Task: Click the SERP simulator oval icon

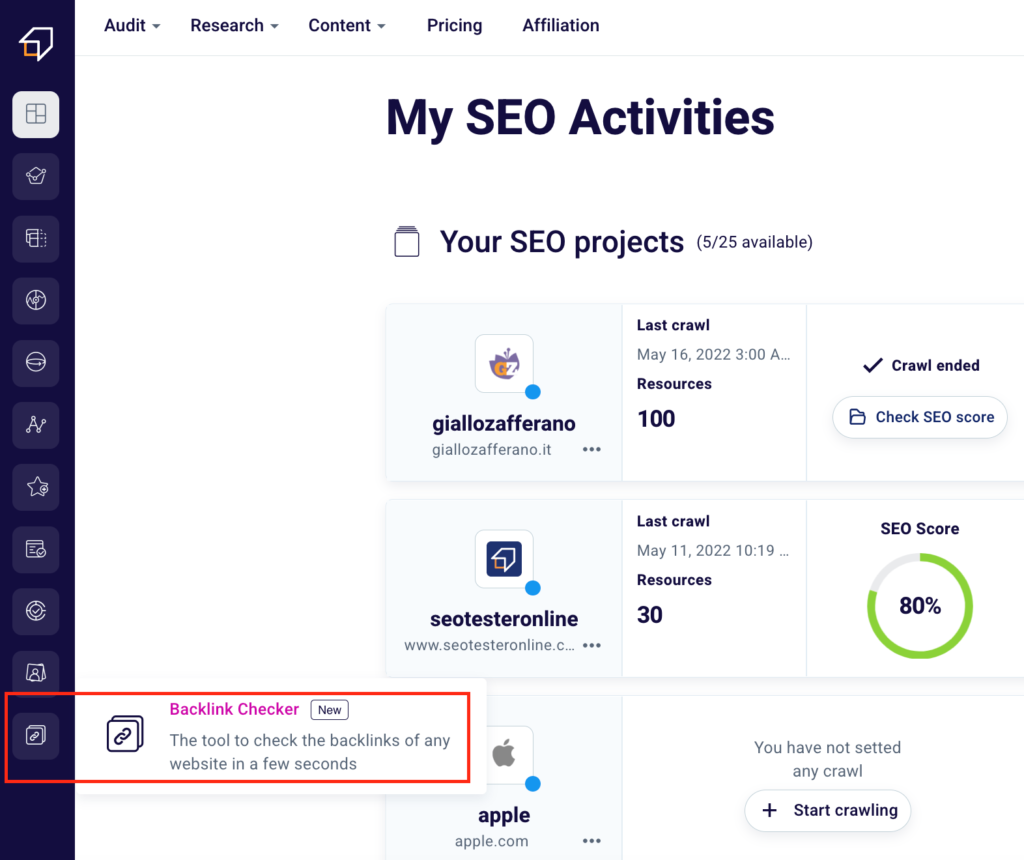Action: pyautogui.click(x=36, y=362)
